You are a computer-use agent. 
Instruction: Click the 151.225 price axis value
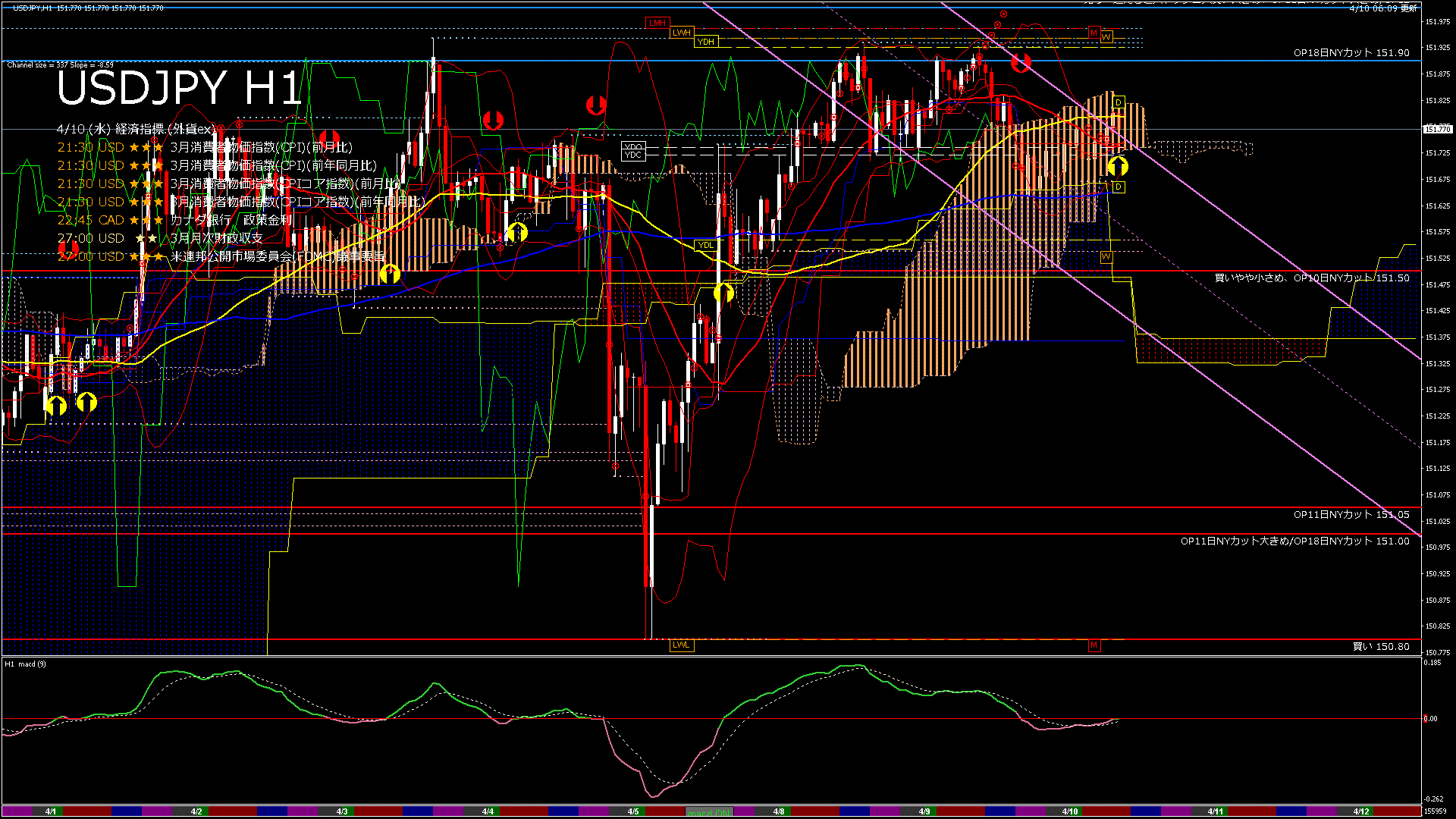point(1438,416)
